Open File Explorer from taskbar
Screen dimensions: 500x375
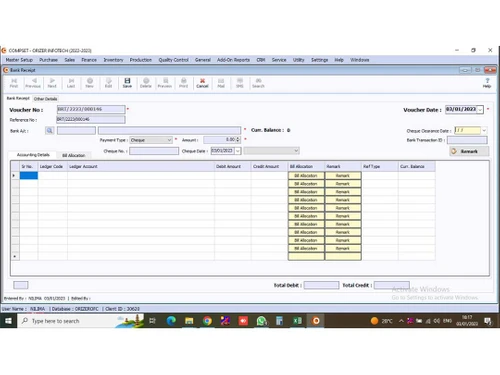(x=189, y=321)
